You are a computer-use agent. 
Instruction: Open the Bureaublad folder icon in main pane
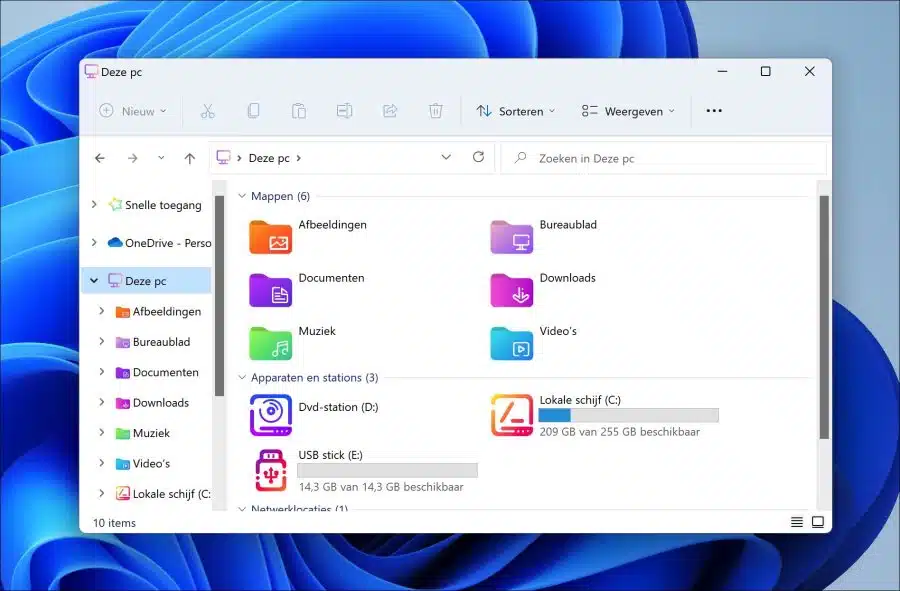(x=511, y=236)
